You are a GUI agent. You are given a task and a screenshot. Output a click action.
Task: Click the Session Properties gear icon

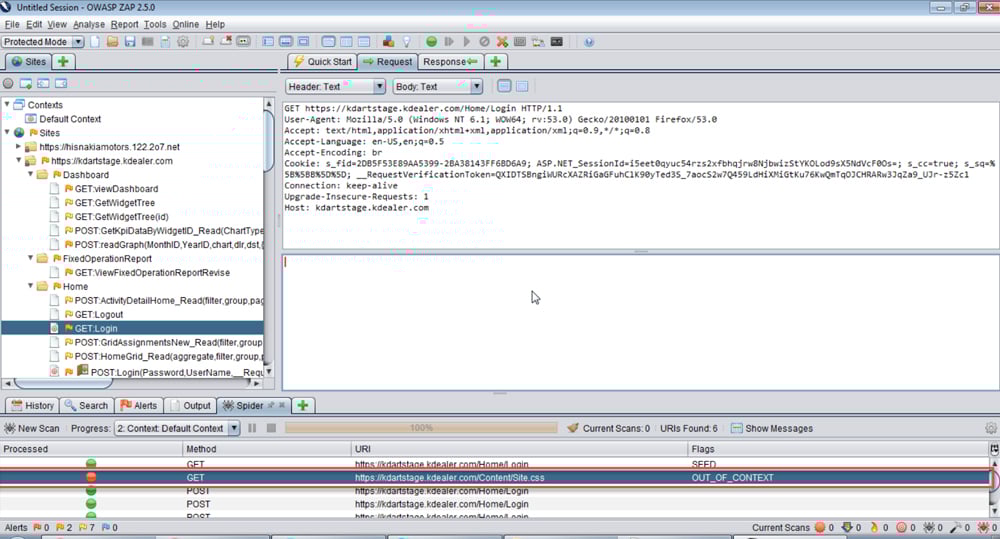coord(183,42)
